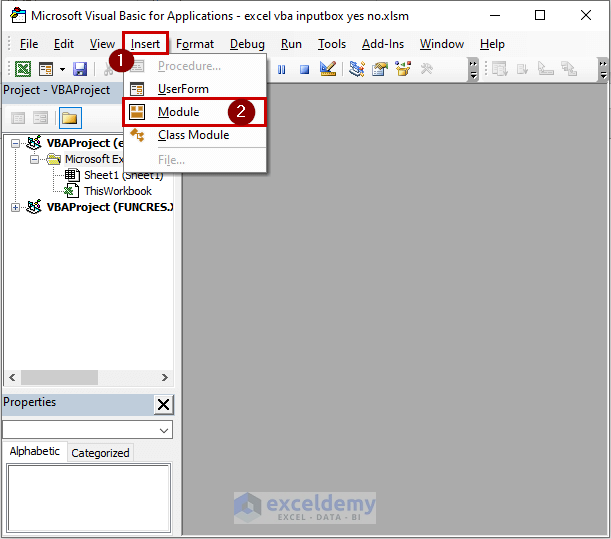The height and width of the screenshot is (539, 611).
Task: Click the Toolbox wrench icon
Action: click(427, 69)
